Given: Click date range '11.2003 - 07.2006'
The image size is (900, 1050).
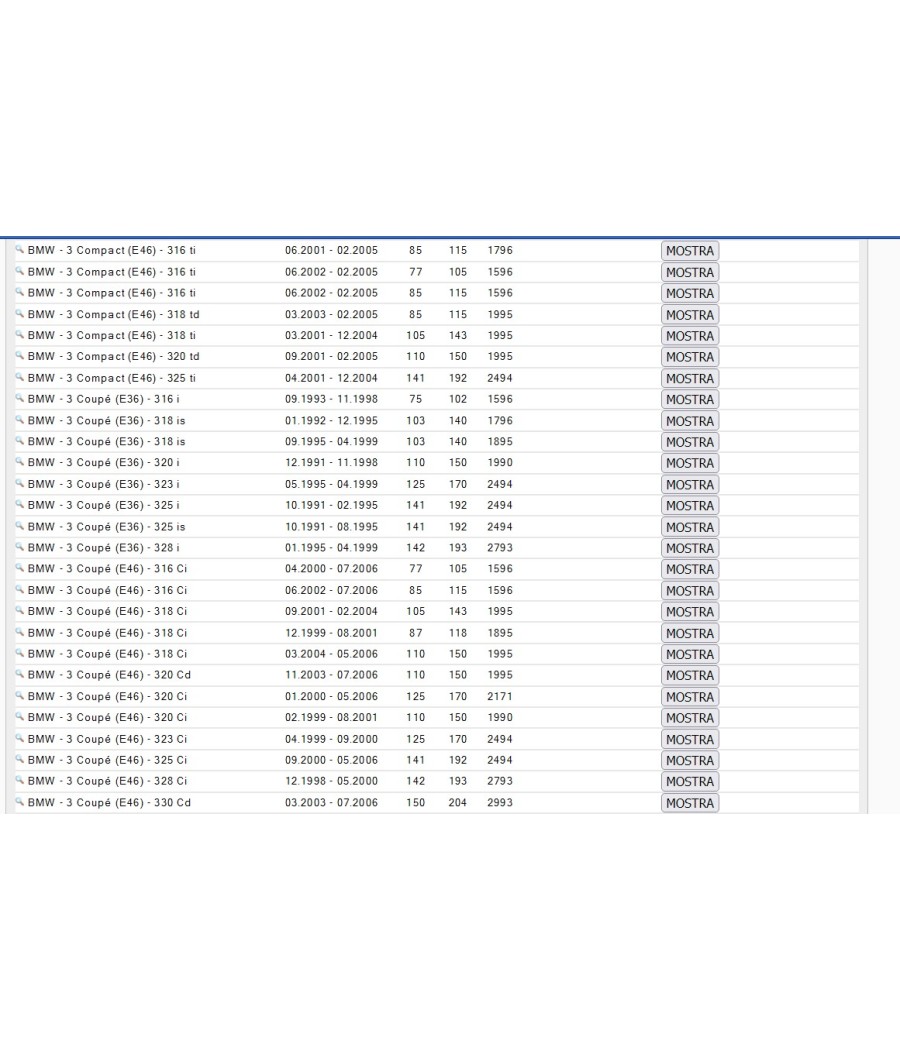Looking at the screenshot, I should pyautogui.click(x=331, y=675).
